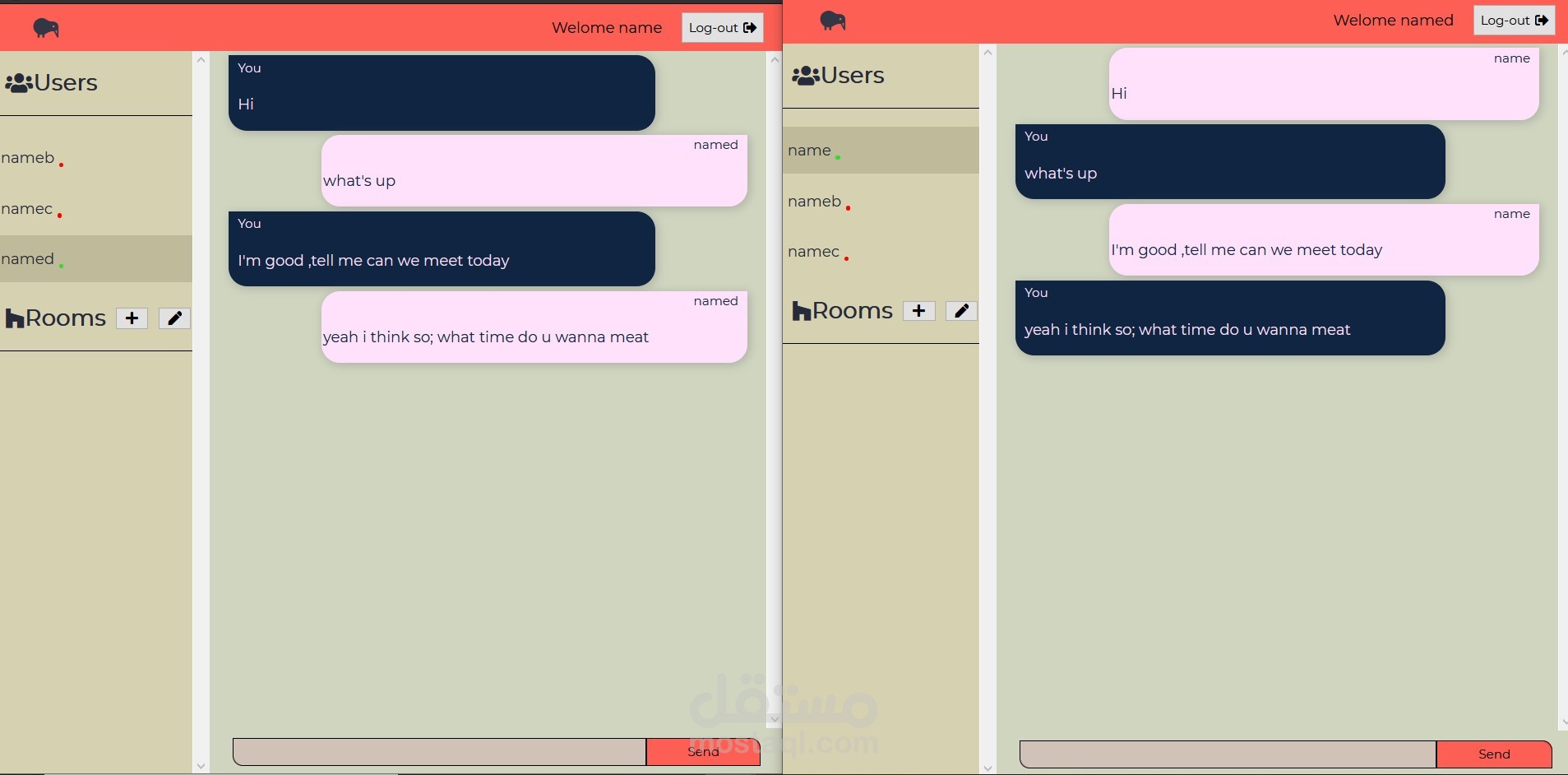The image size is (1568, 775).
Task: Click 'what's up' bubble from You in right window
Action: [x=1230, y=162]
